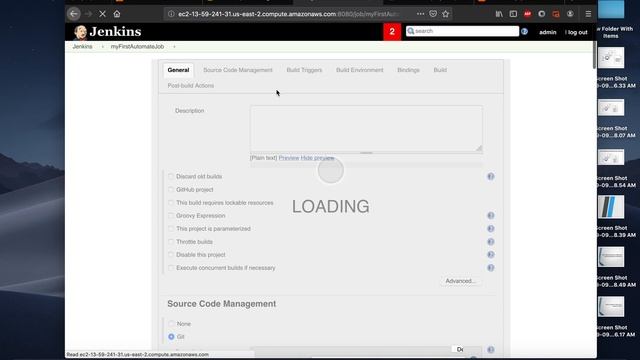
Task: Click the Pocket save icon
Action: 433,14
